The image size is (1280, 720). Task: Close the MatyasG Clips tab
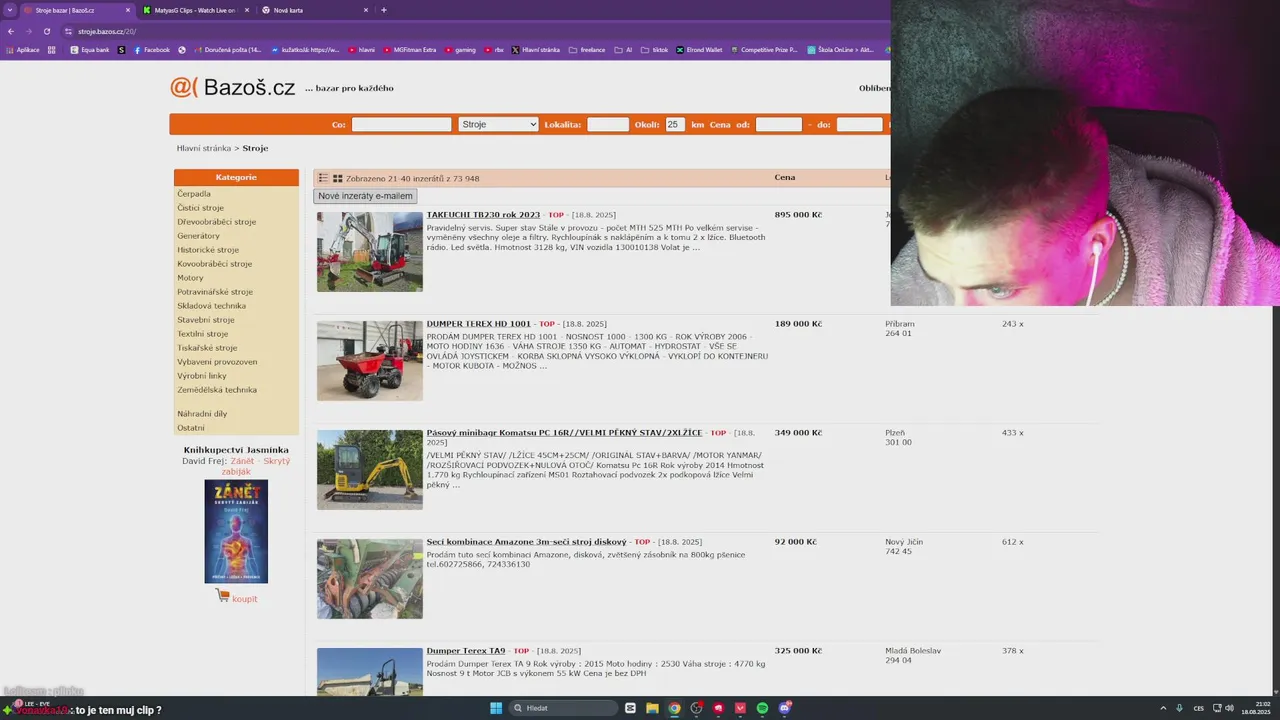[247, 10]
